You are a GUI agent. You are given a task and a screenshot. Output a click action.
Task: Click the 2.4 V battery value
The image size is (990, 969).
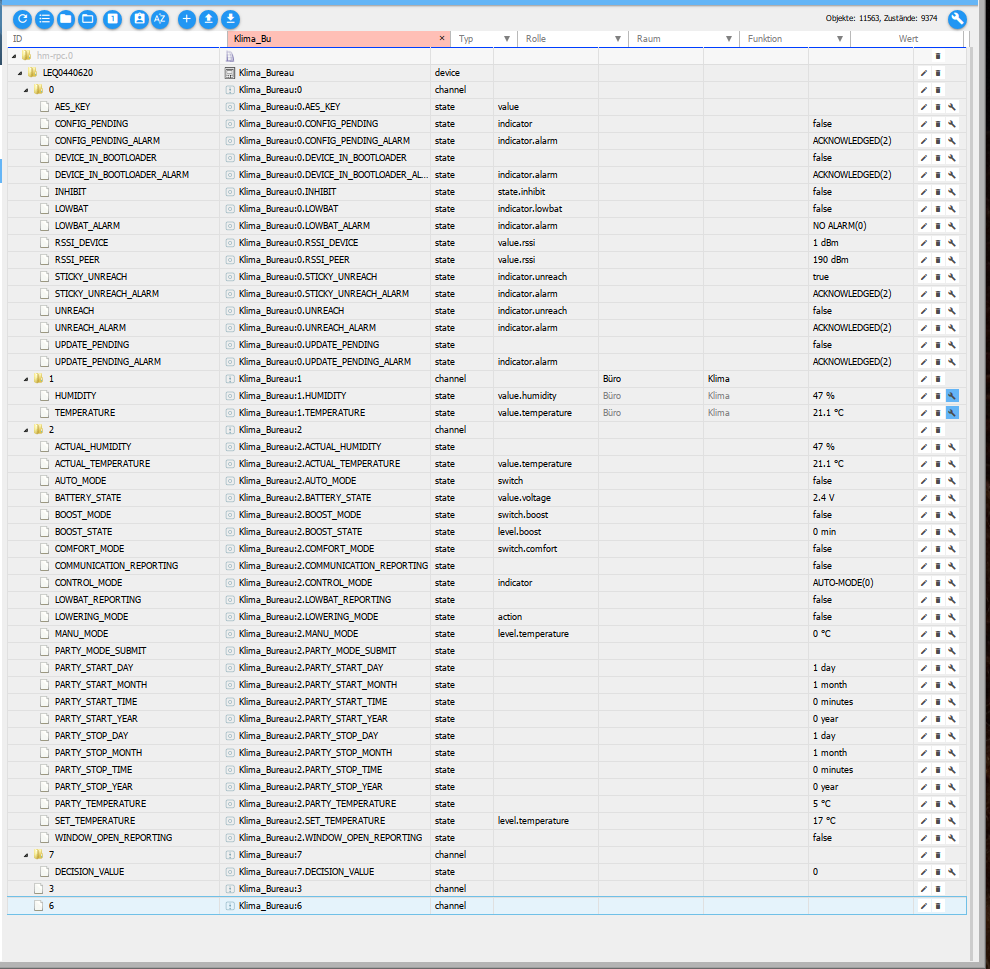(823, 498)
